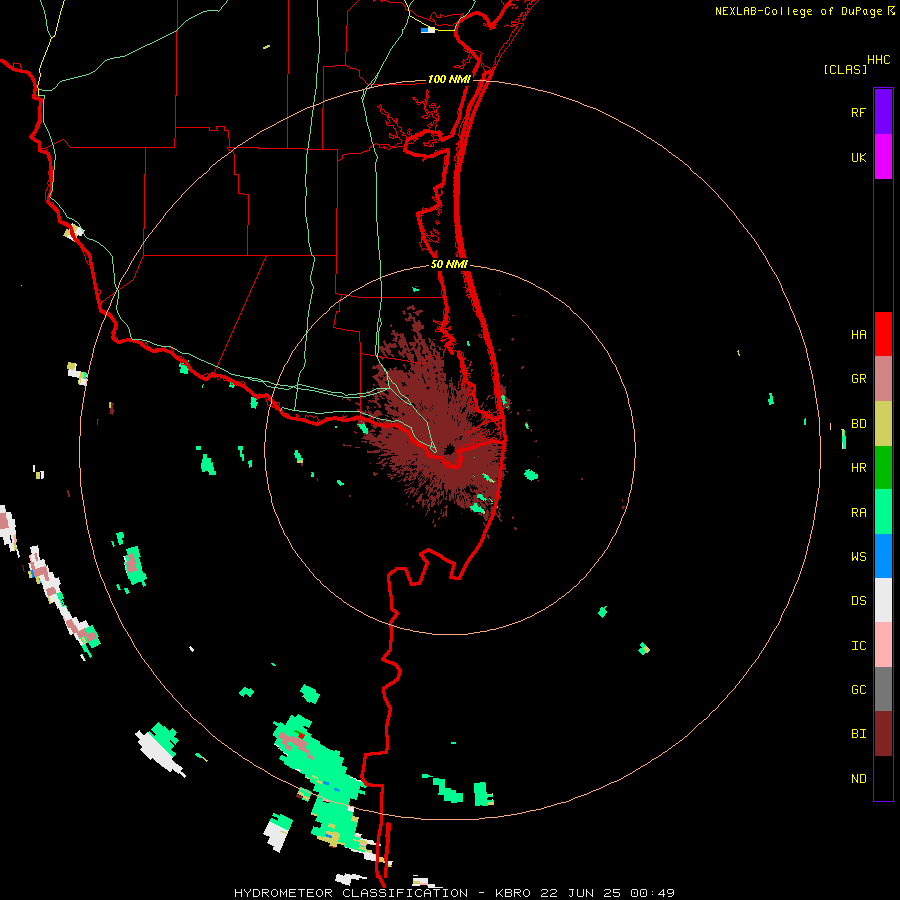
Task: Click the HA legend label
Action: click(x=858, y=335)
